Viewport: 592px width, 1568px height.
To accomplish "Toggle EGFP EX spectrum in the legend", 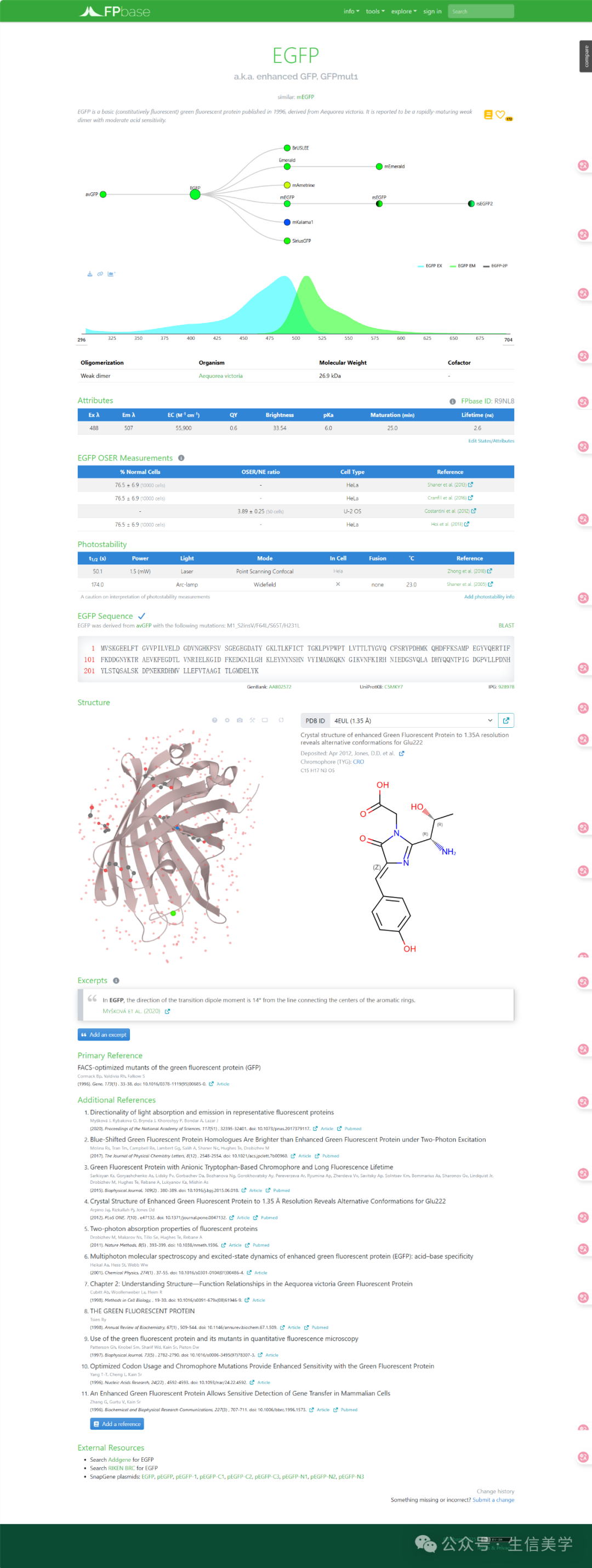I will pyautogui.click(x=430, y=266).
